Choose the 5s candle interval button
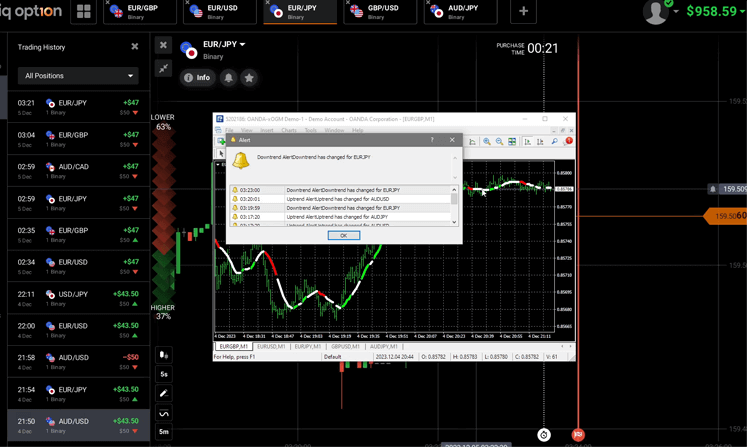Viewport: 747px width, 447px height. coord(164,374)
